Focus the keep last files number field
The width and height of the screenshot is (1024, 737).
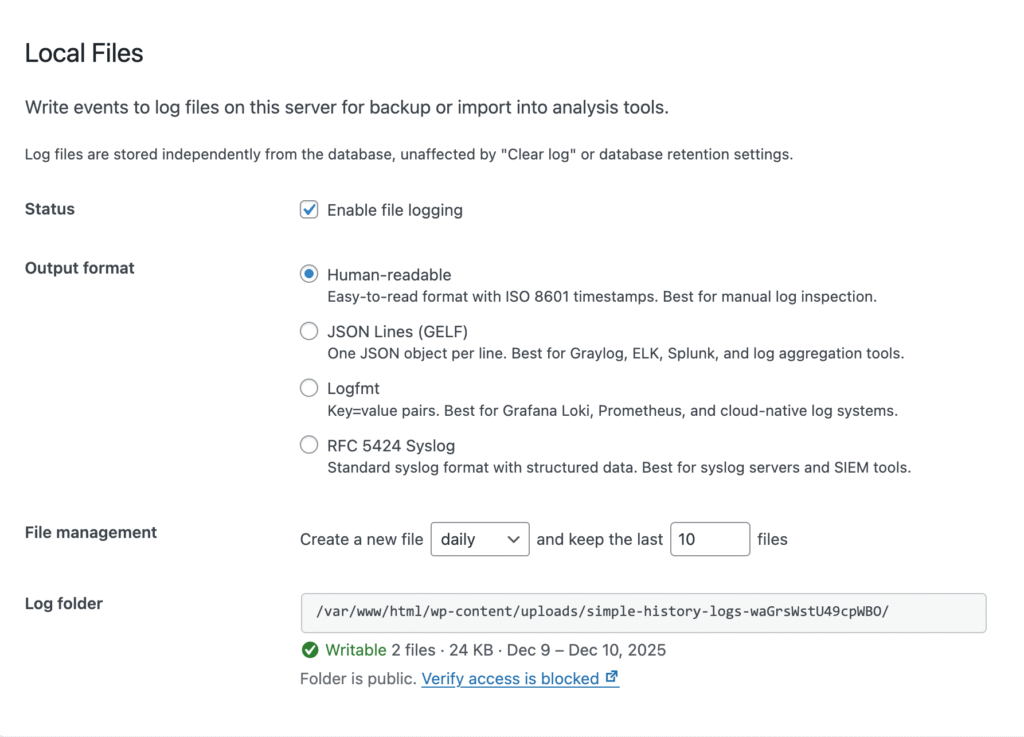709,539
